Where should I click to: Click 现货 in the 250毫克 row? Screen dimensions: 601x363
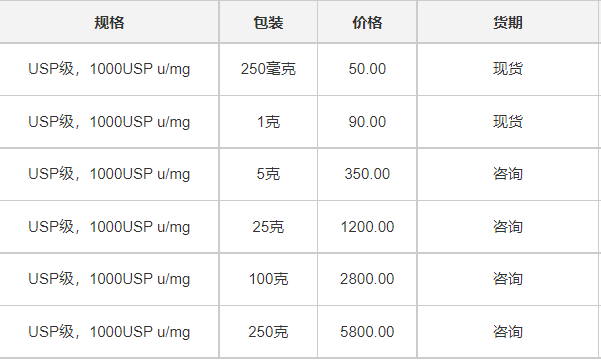508,69
